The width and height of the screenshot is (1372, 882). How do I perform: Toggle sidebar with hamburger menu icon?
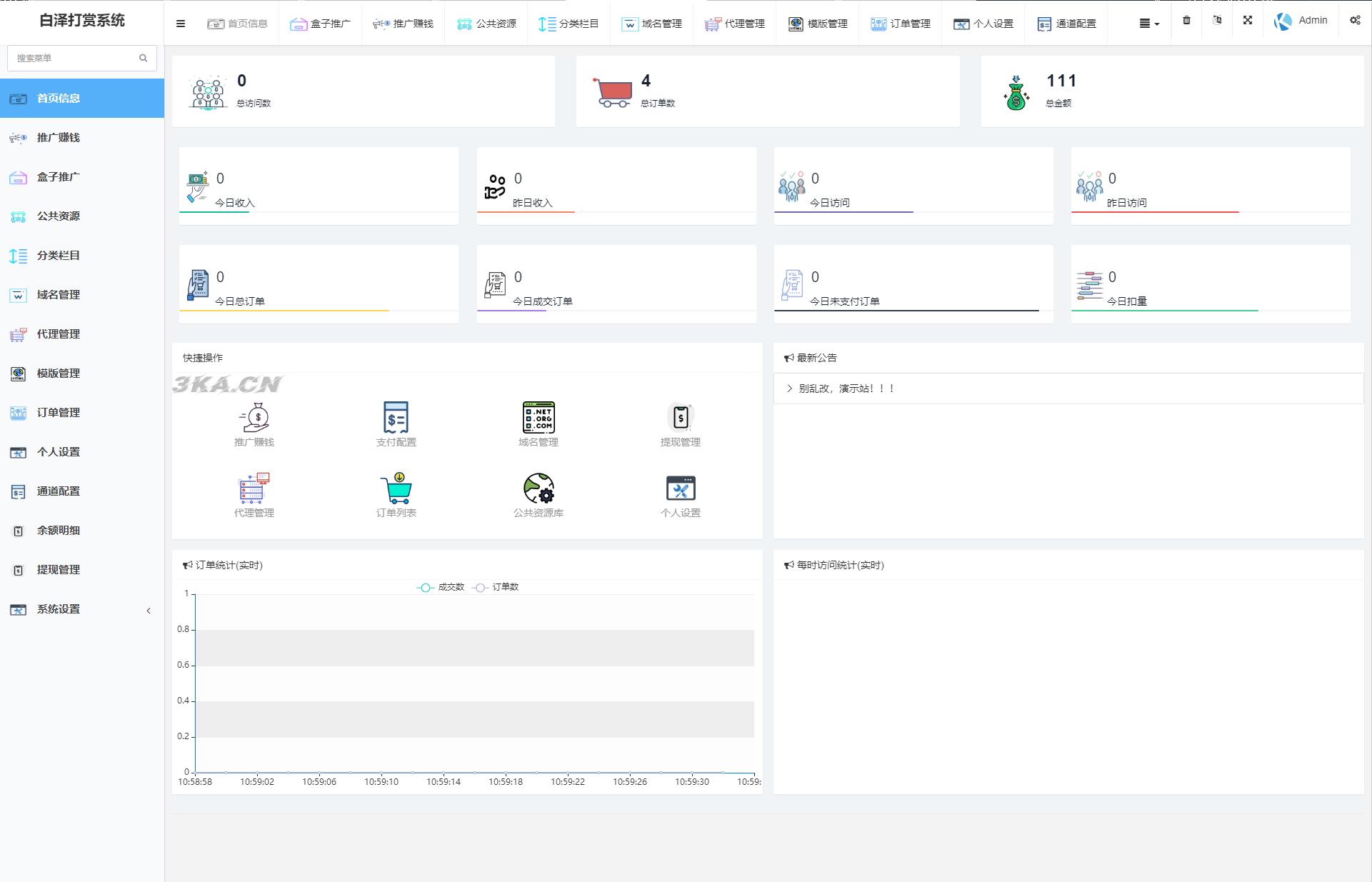(x=181, y=24)
